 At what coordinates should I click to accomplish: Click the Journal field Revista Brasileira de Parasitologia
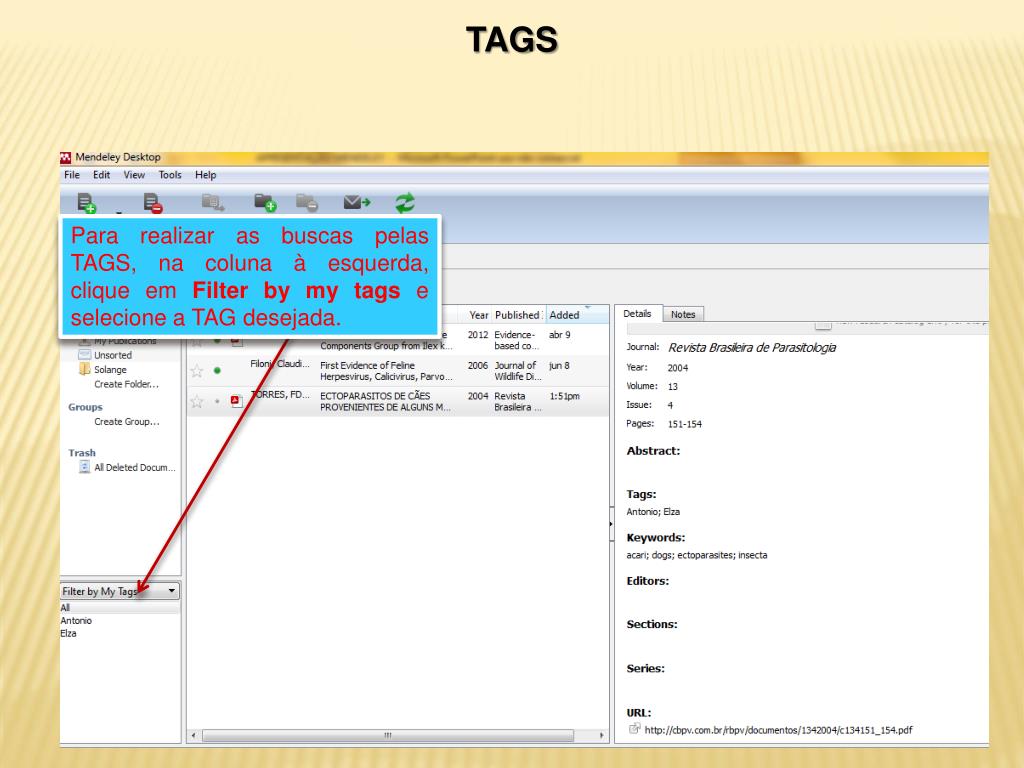752,347
